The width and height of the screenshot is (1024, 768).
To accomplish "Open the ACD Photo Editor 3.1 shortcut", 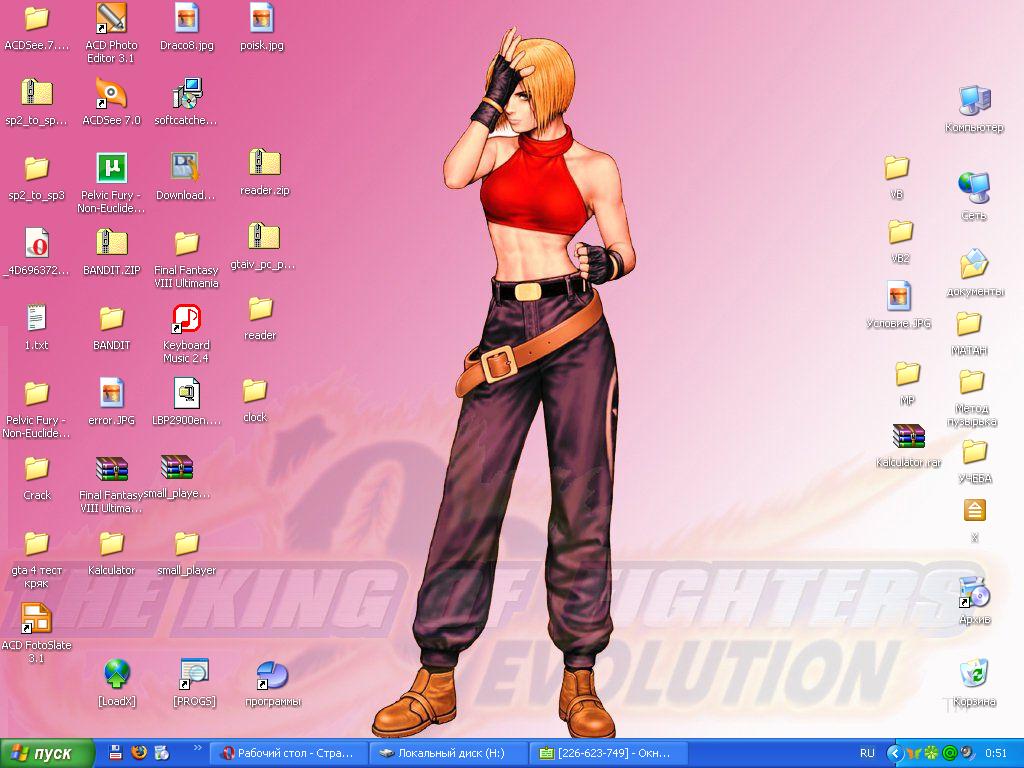I will pos(111,19).
